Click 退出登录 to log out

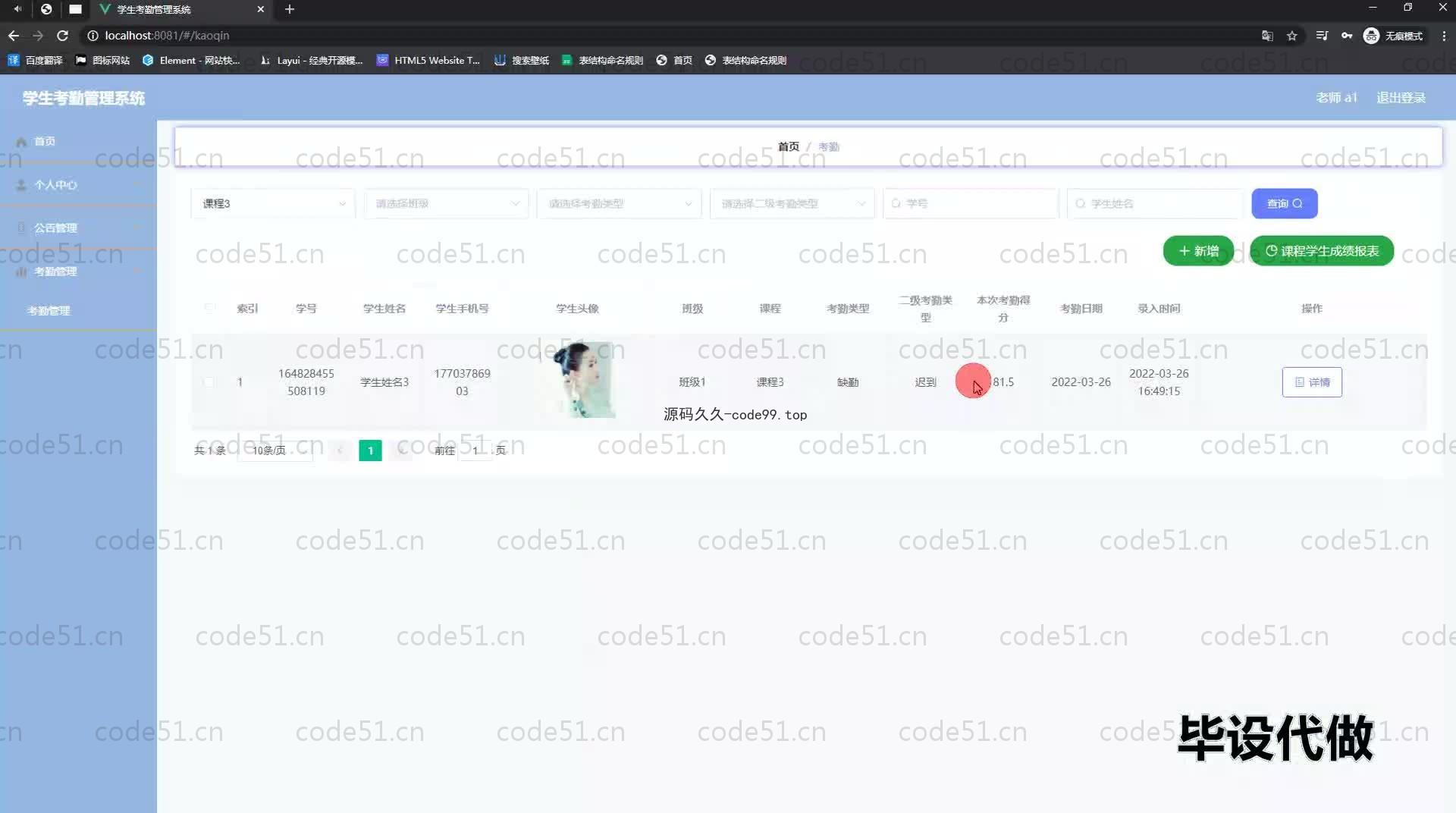click(x=1401, y=98)
